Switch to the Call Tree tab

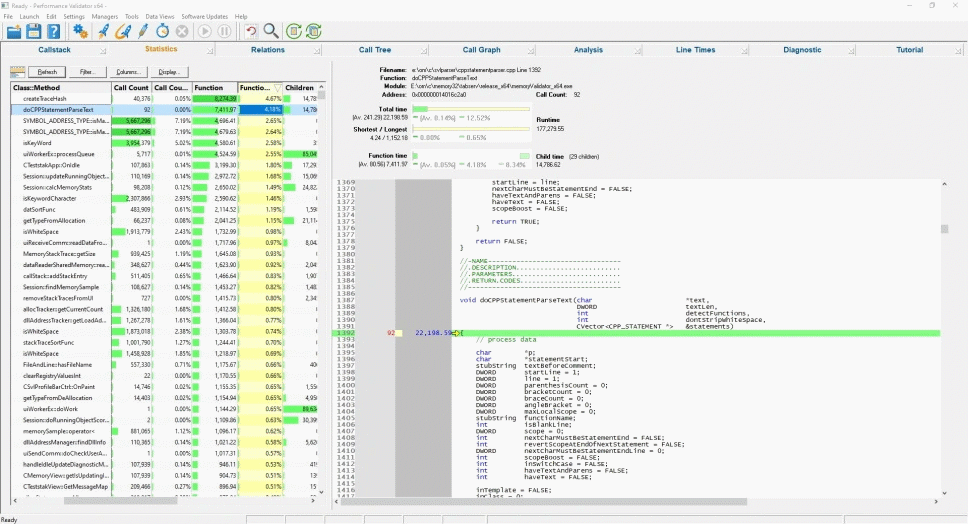[x=375, y=49]
